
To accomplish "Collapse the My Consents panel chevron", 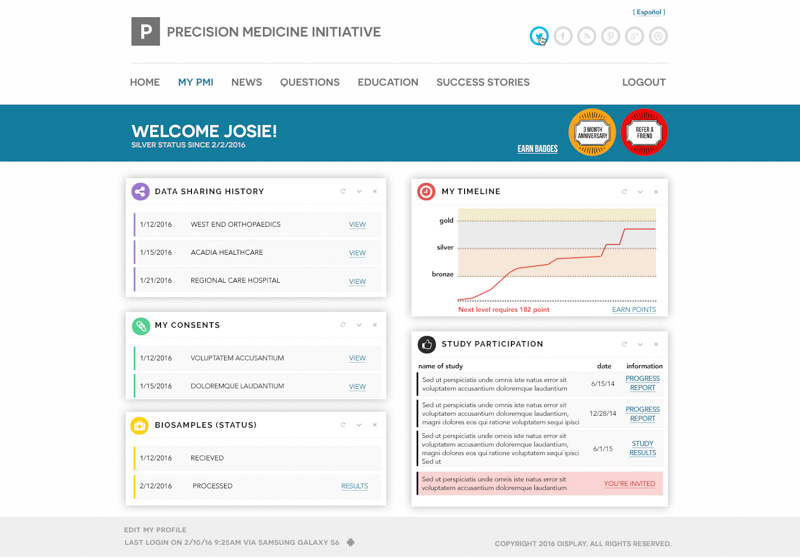I will [x=359, y=325].
